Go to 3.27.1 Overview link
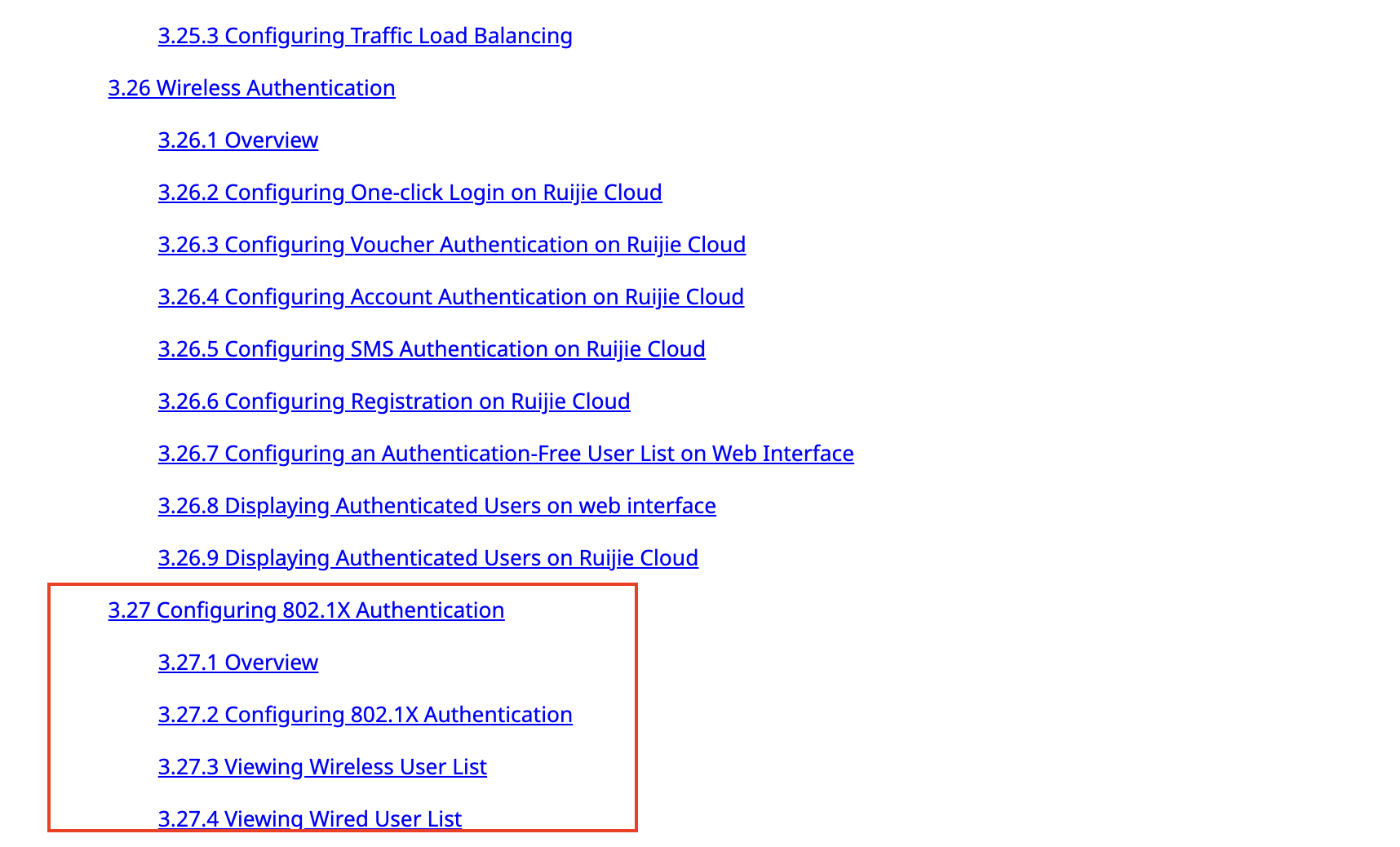 tap(237, 663)
